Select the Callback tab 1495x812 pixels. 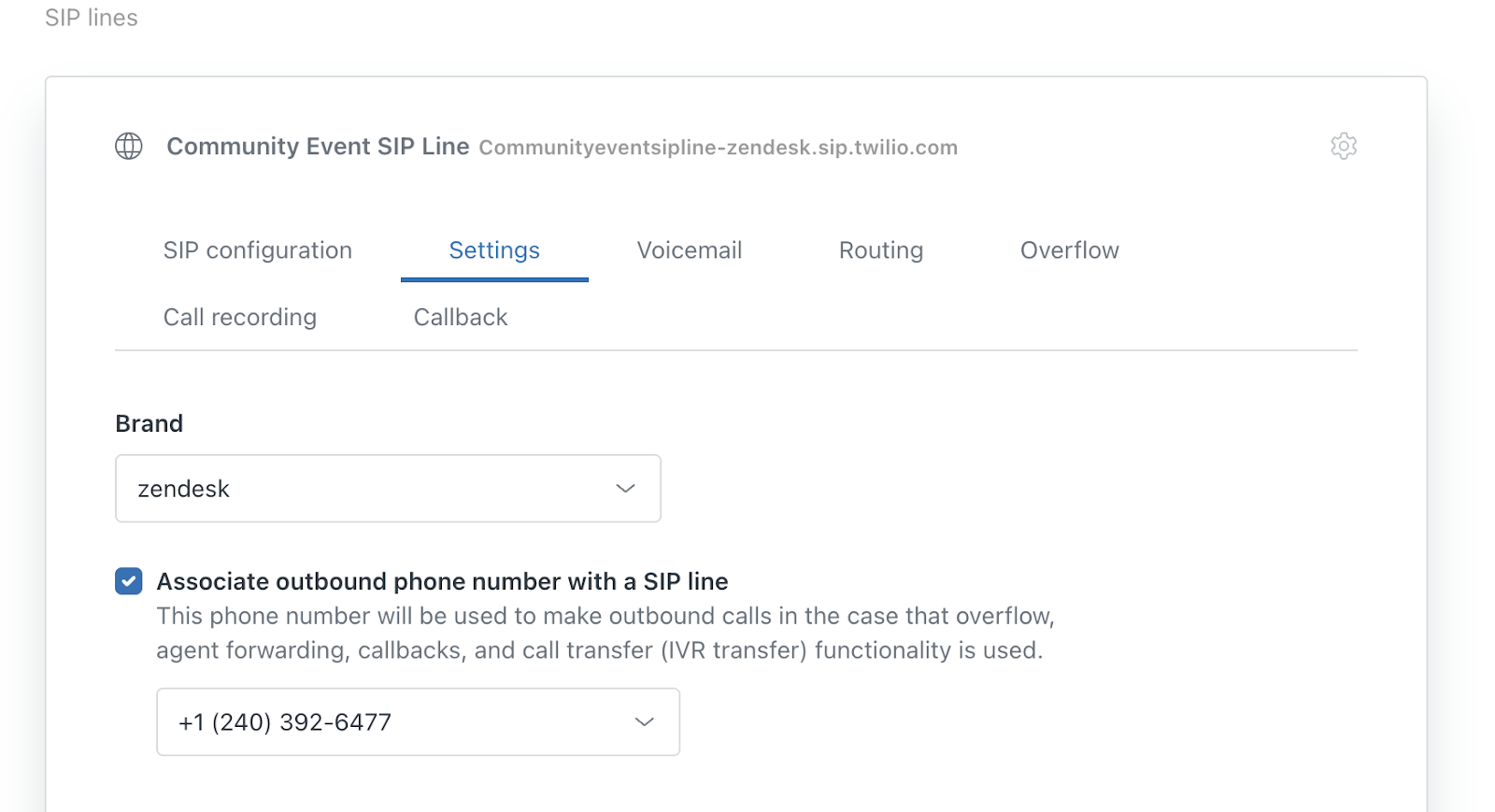pos(461,318)
